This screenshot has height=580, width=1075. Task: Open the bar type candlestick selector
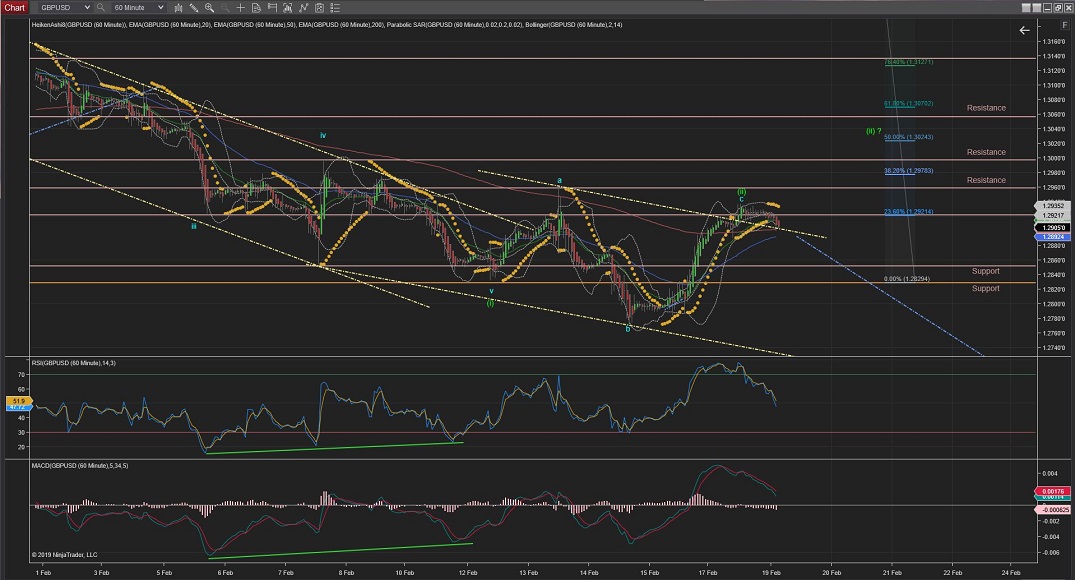coord(178,8)
